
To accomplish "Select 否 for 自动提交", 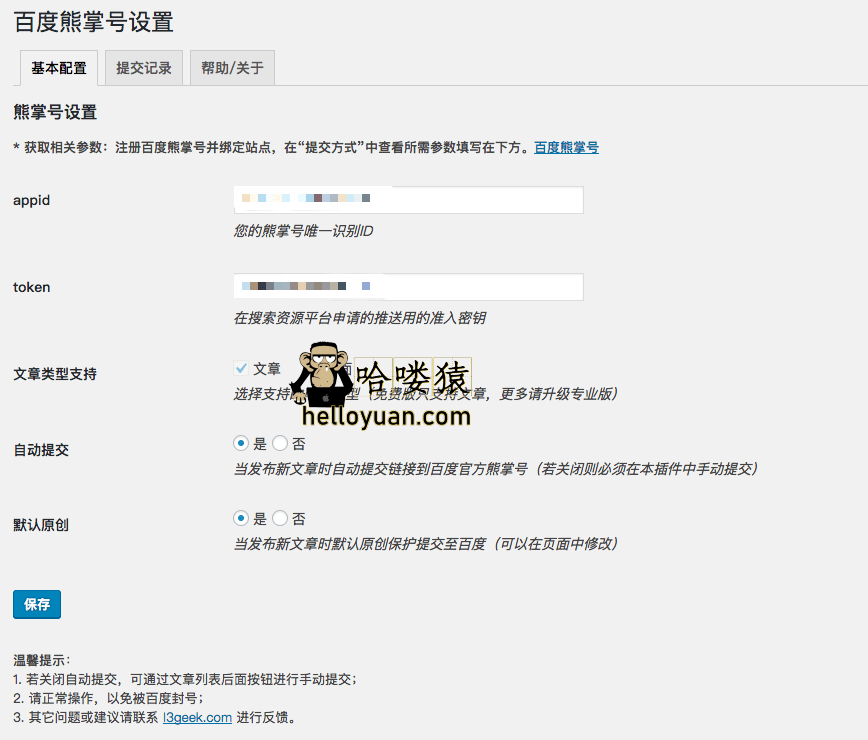I will (x=280, y=443).
